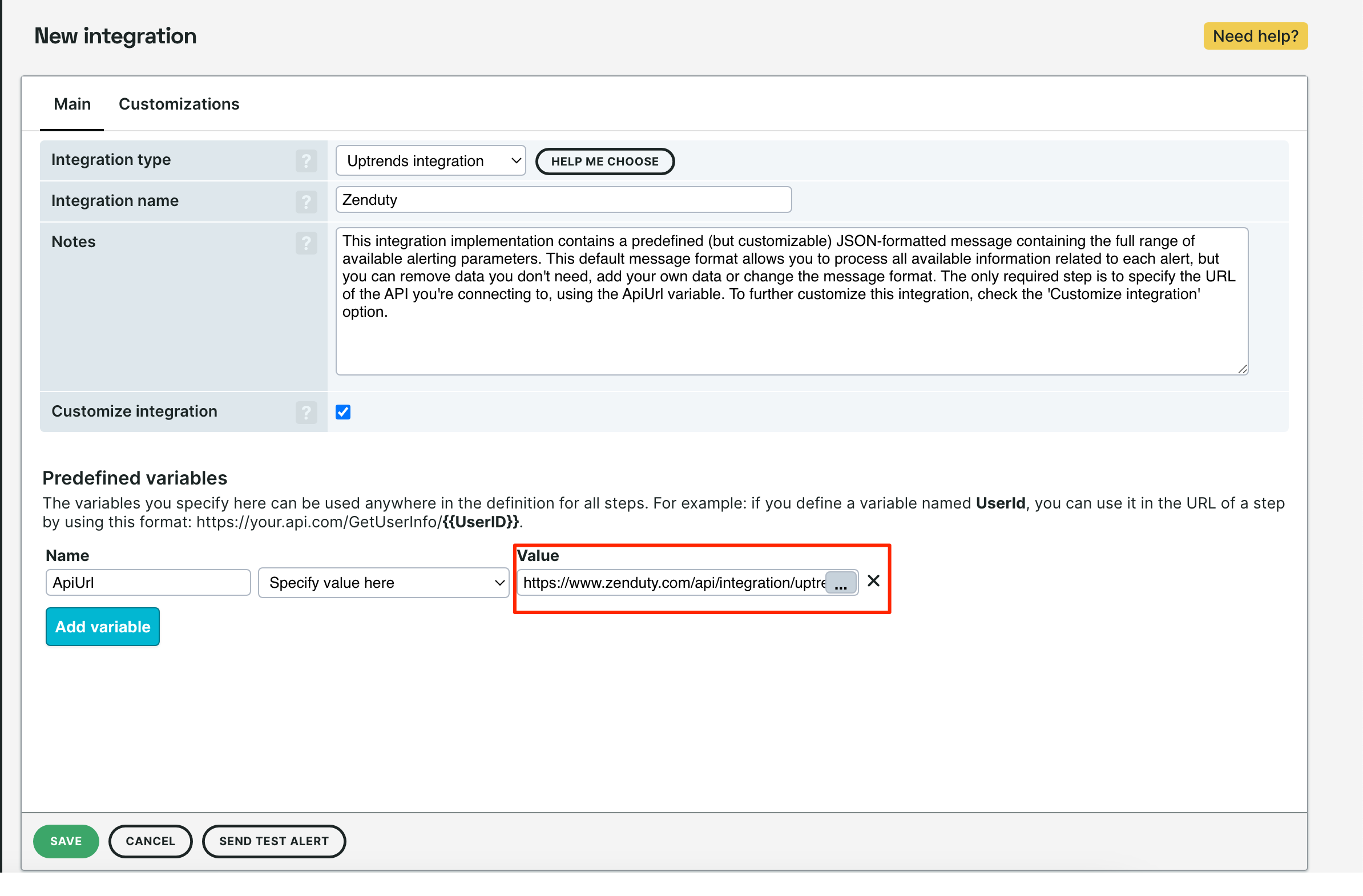The height and width of the screenshot is (896, 1363).
Task: Click help icon next to Integration name
Action: pyautogui.click(x=307, y=201)
